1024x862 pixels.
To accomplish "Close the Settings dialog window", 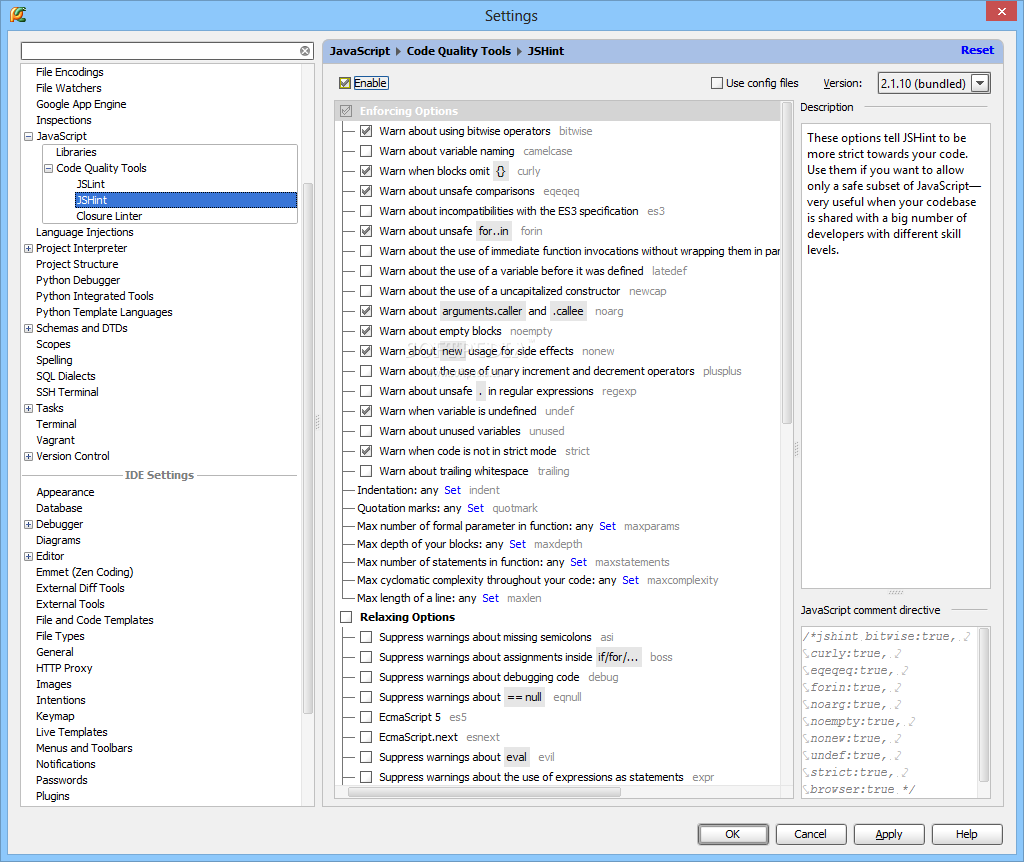I will (x=1001, y=11).
